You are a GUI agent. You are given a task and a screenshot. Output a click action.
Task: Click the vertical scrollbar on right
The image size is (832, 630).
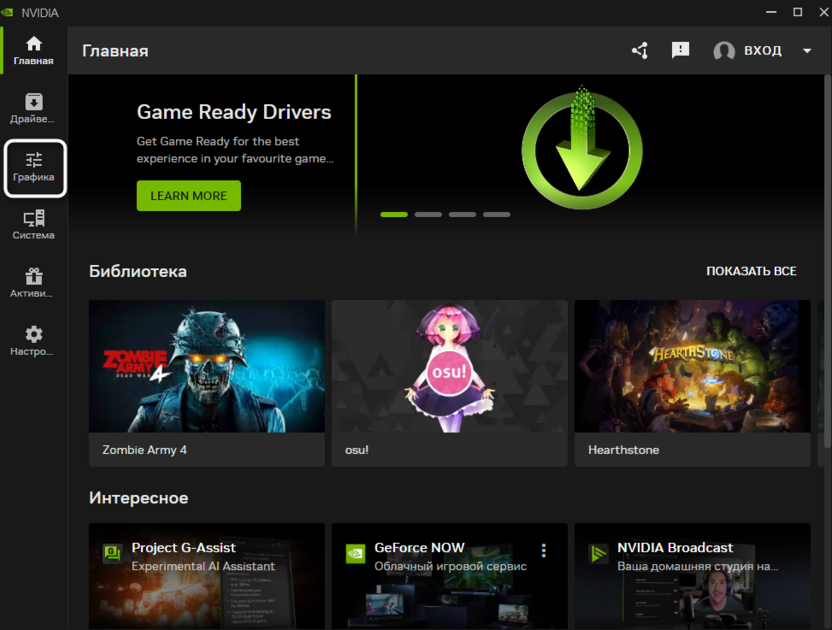pyautogui.click(x=827, y=263)
